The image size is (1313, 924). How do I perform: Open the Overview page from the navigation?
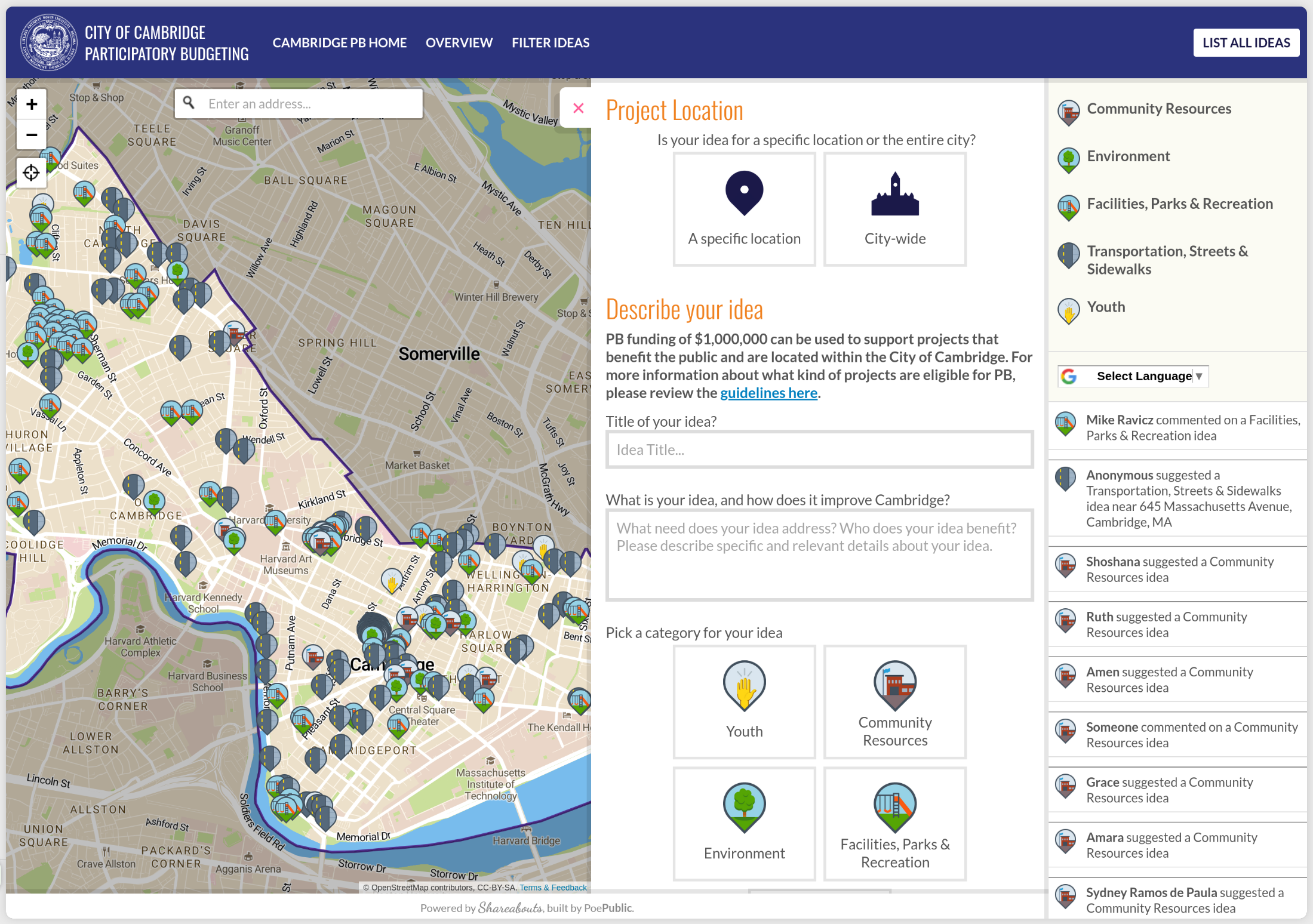coord(459,42)
